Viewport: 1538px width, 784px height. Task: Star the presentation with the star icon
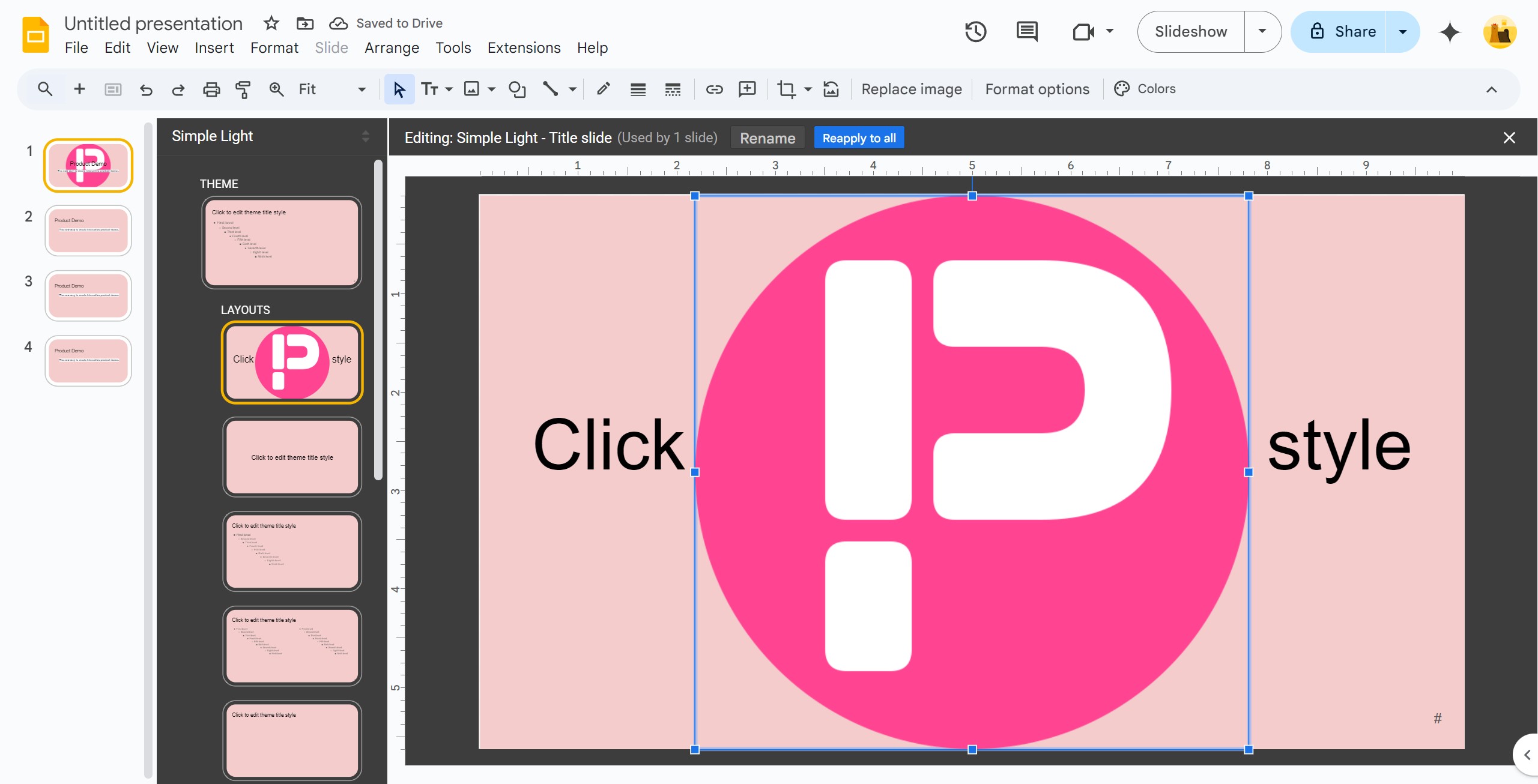(271, 23)
